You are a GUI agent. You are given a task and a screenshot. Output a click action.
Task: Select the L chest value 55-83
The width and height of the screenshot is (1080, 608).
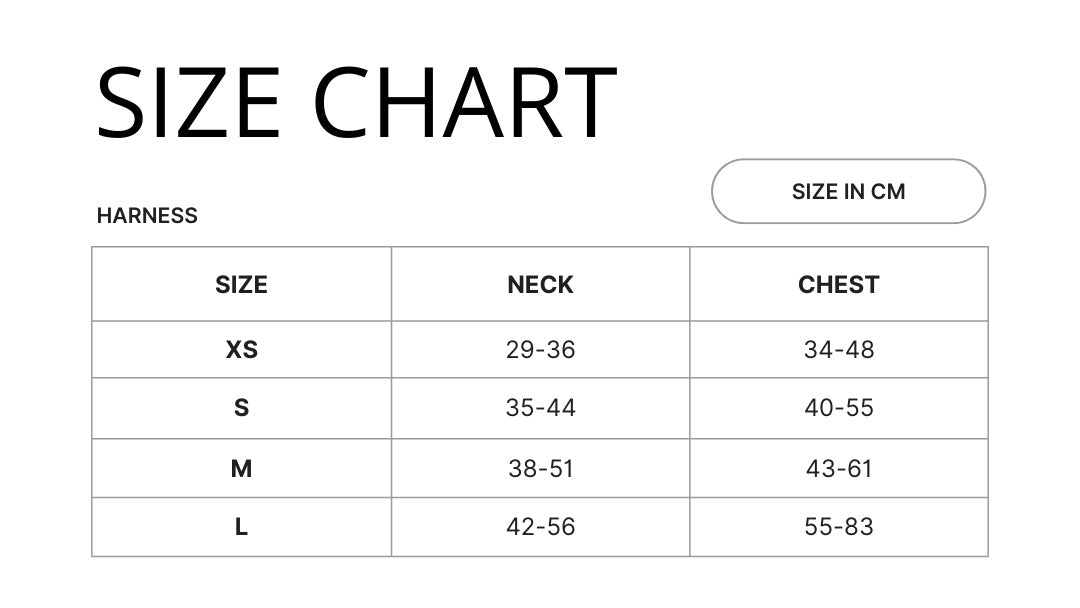click(x=838, y=527)
